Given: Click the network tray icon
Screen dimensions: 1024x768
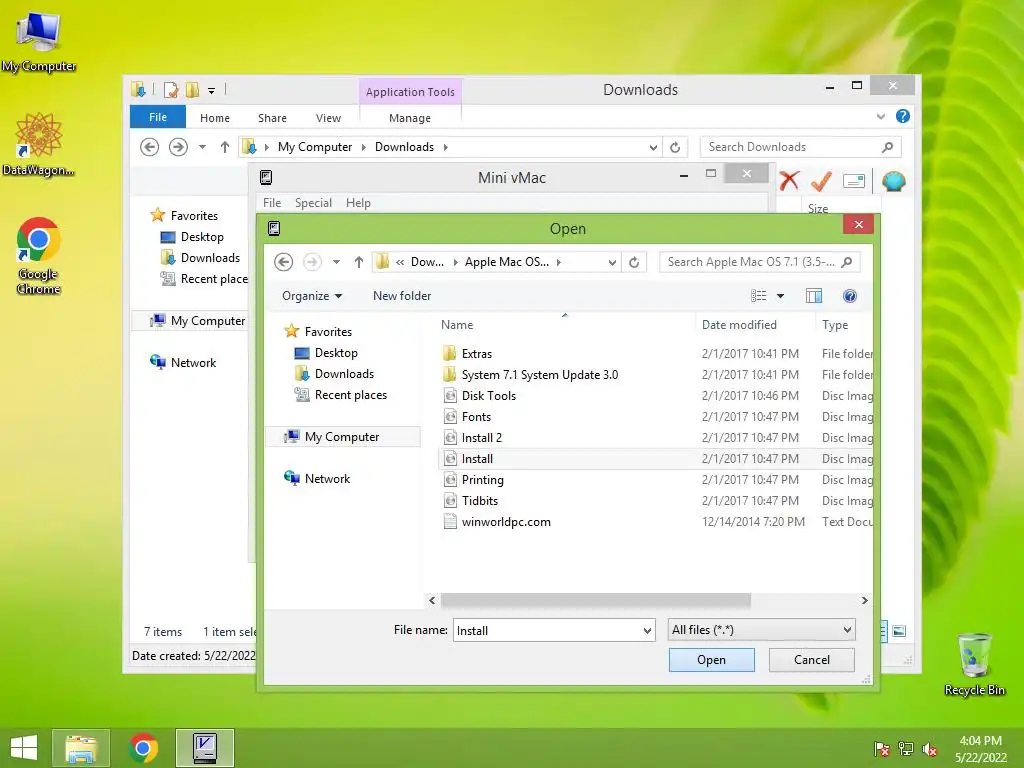Looking at the screenshot, I should pyautogui.click(x=906, y=749).
